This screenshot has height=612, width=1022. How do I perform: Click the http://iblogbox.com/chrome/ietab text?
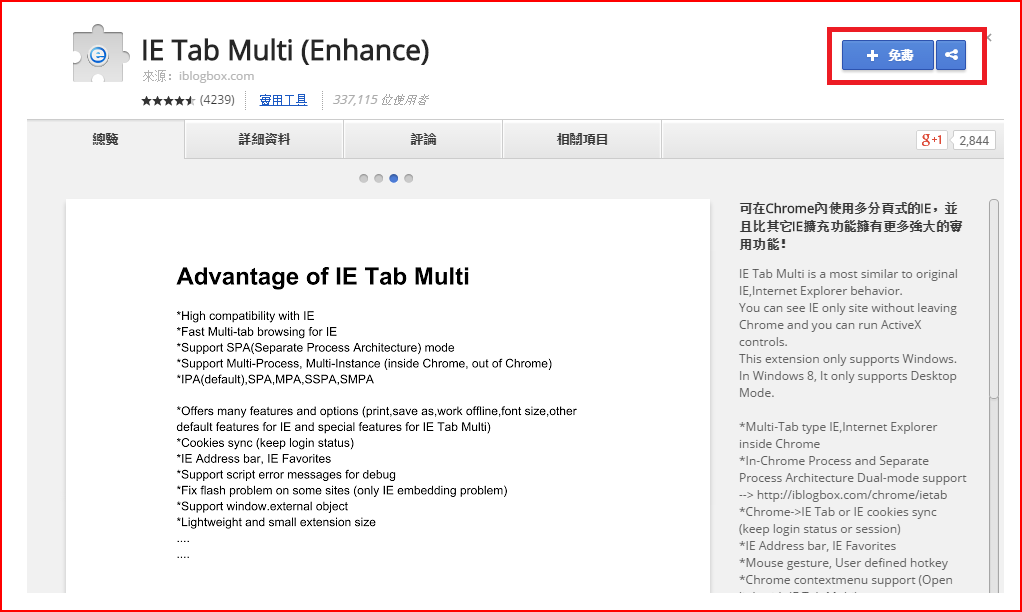(x=852, y=495)
